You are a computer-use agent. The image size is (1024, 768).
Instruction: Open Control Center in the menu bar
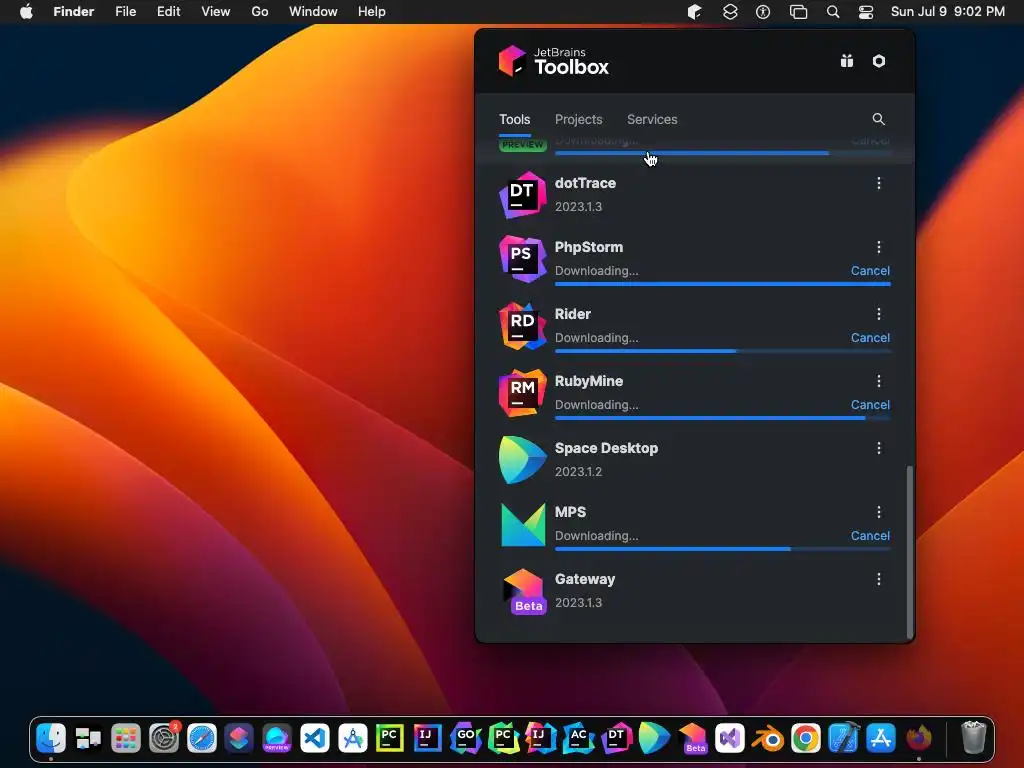[866, 12]
